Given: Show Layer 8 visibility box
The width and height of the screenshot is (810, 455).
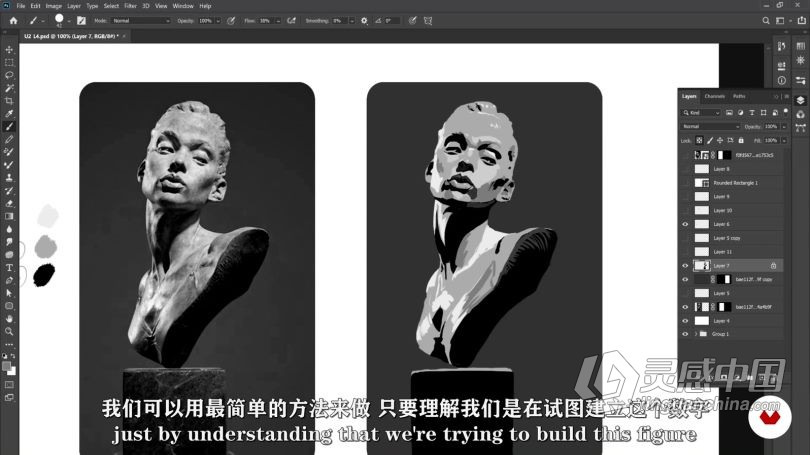Looking at the screenshot, I should 686,169.
